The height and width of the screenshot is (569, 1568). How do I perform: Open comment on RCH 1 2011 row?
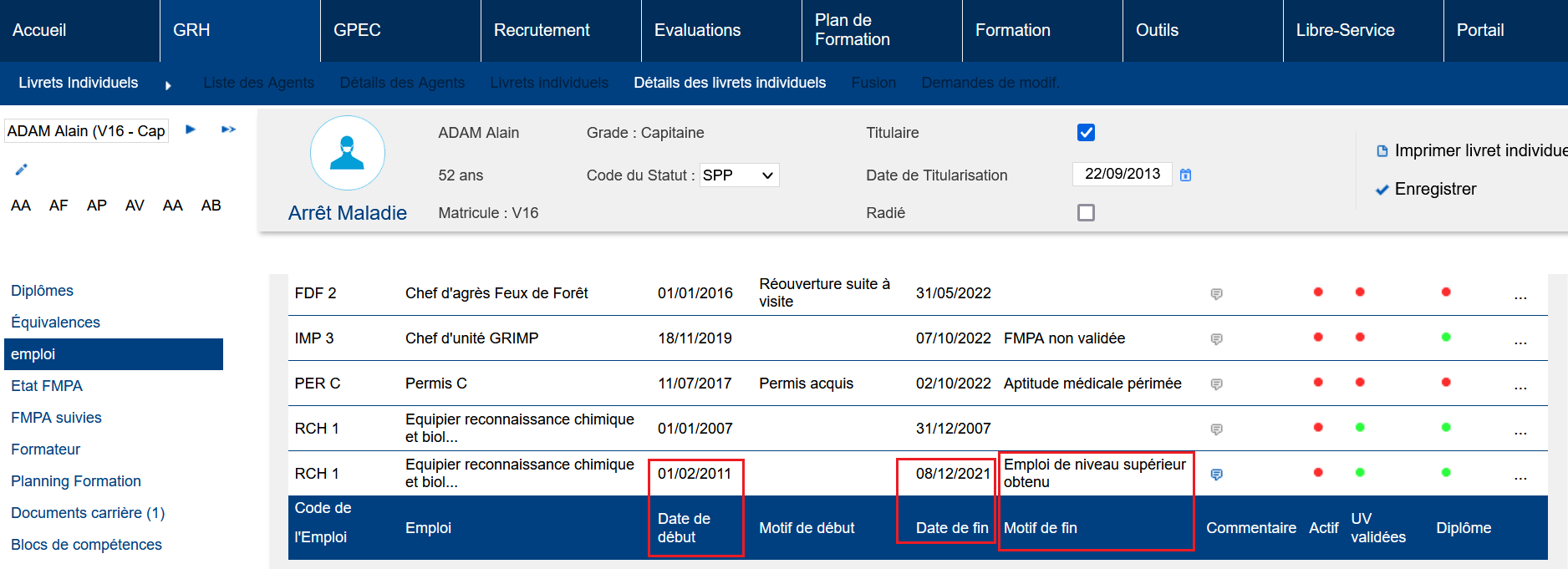click(1217, 474)
